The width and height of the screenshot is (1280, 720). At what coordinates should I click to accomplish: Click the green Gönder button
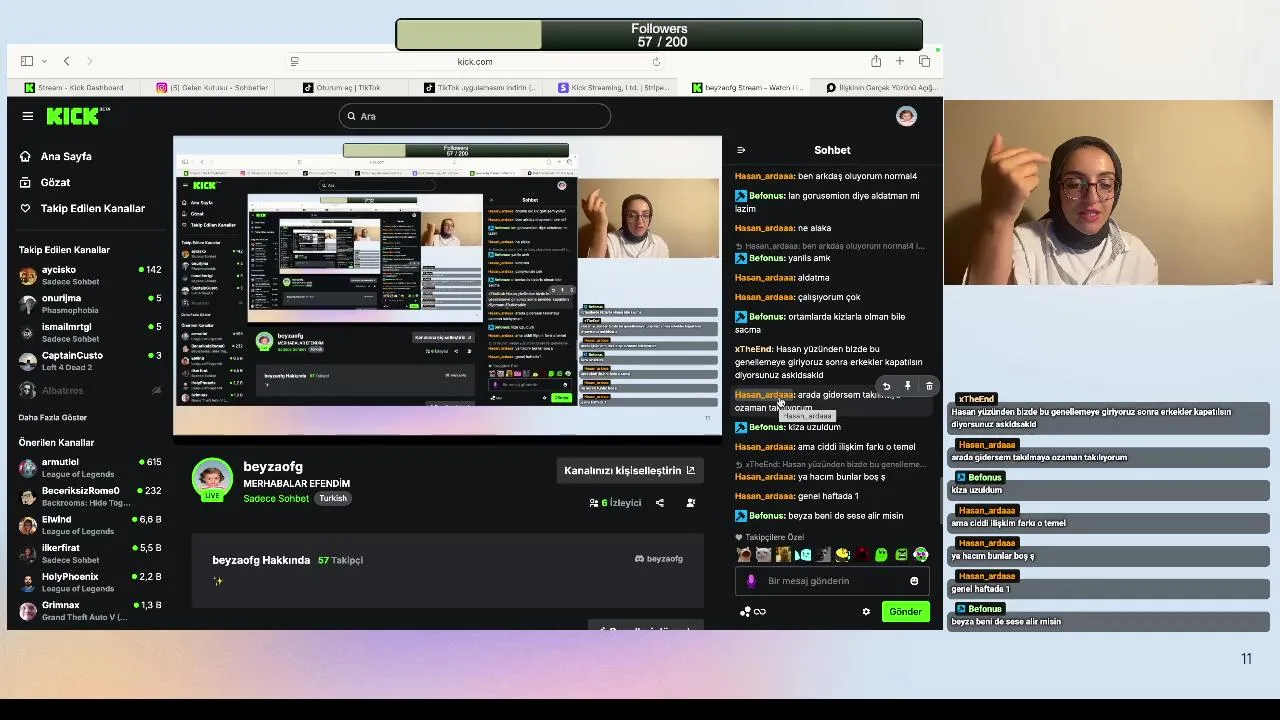[x=906, y=612]
